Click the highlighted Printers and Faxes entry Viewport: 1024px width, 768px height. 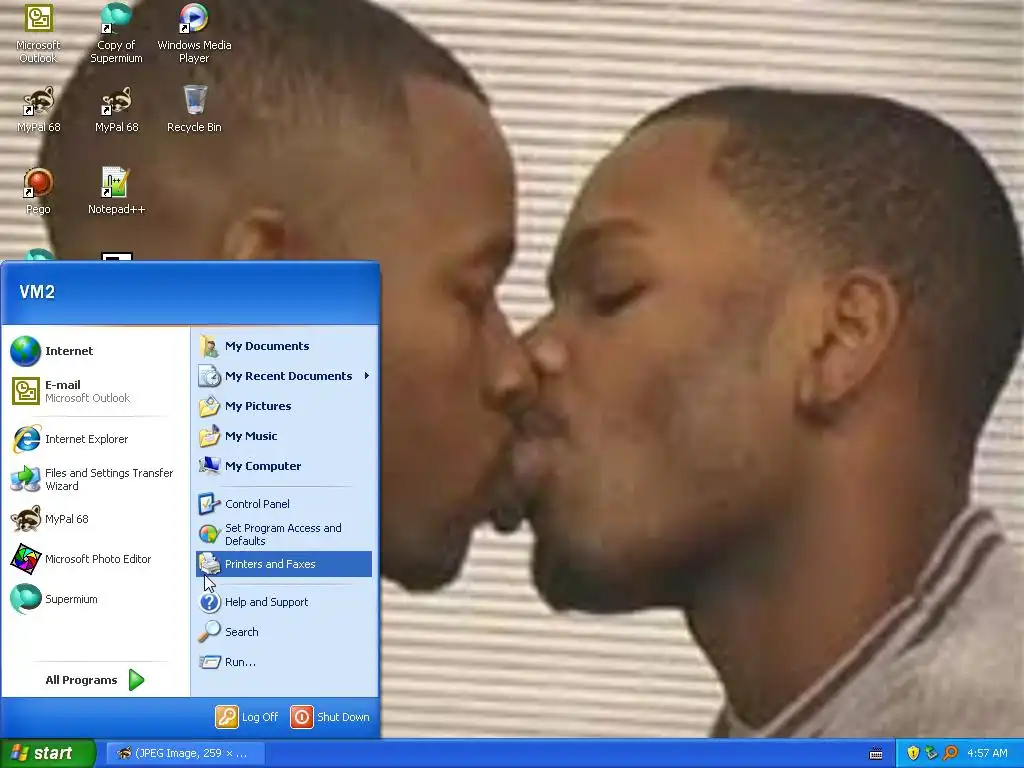(x=283, y=564)
